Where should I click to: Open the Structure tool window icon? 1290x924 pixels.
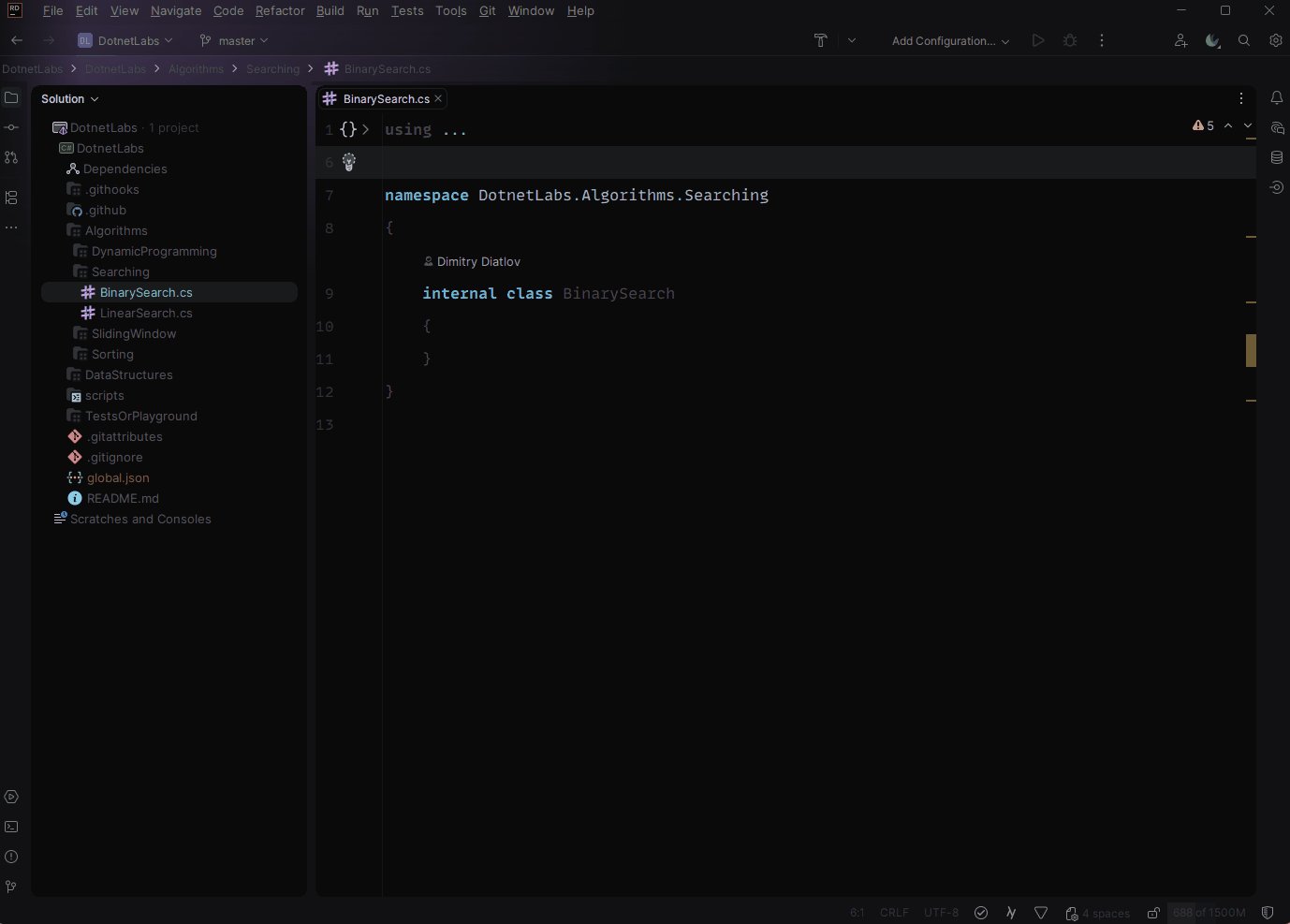(x=11, y=198)
